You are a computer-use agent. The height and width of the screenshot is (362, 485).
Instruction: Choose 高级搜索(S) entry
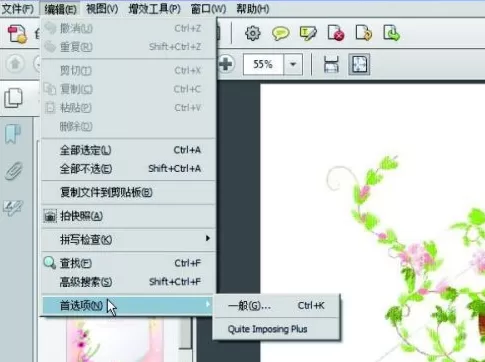coord(129,282)
